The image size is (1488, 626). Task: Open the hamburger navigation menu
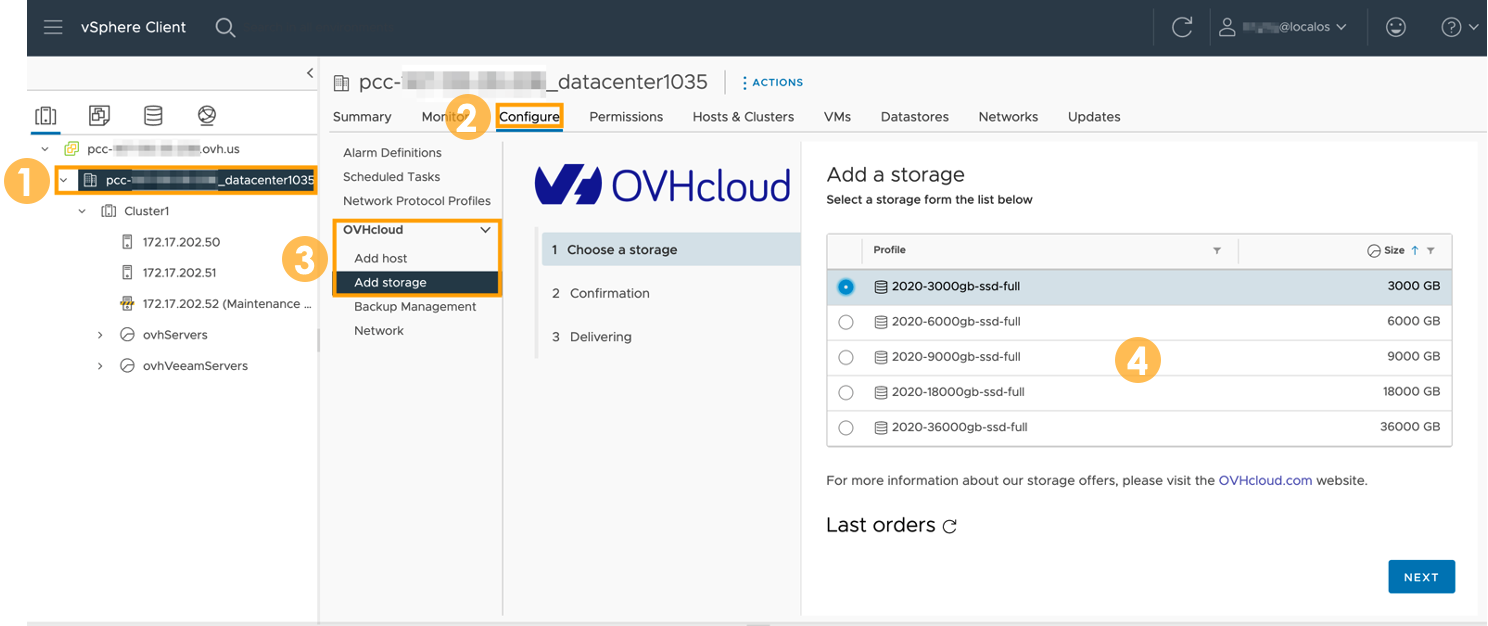click(53, 27)
